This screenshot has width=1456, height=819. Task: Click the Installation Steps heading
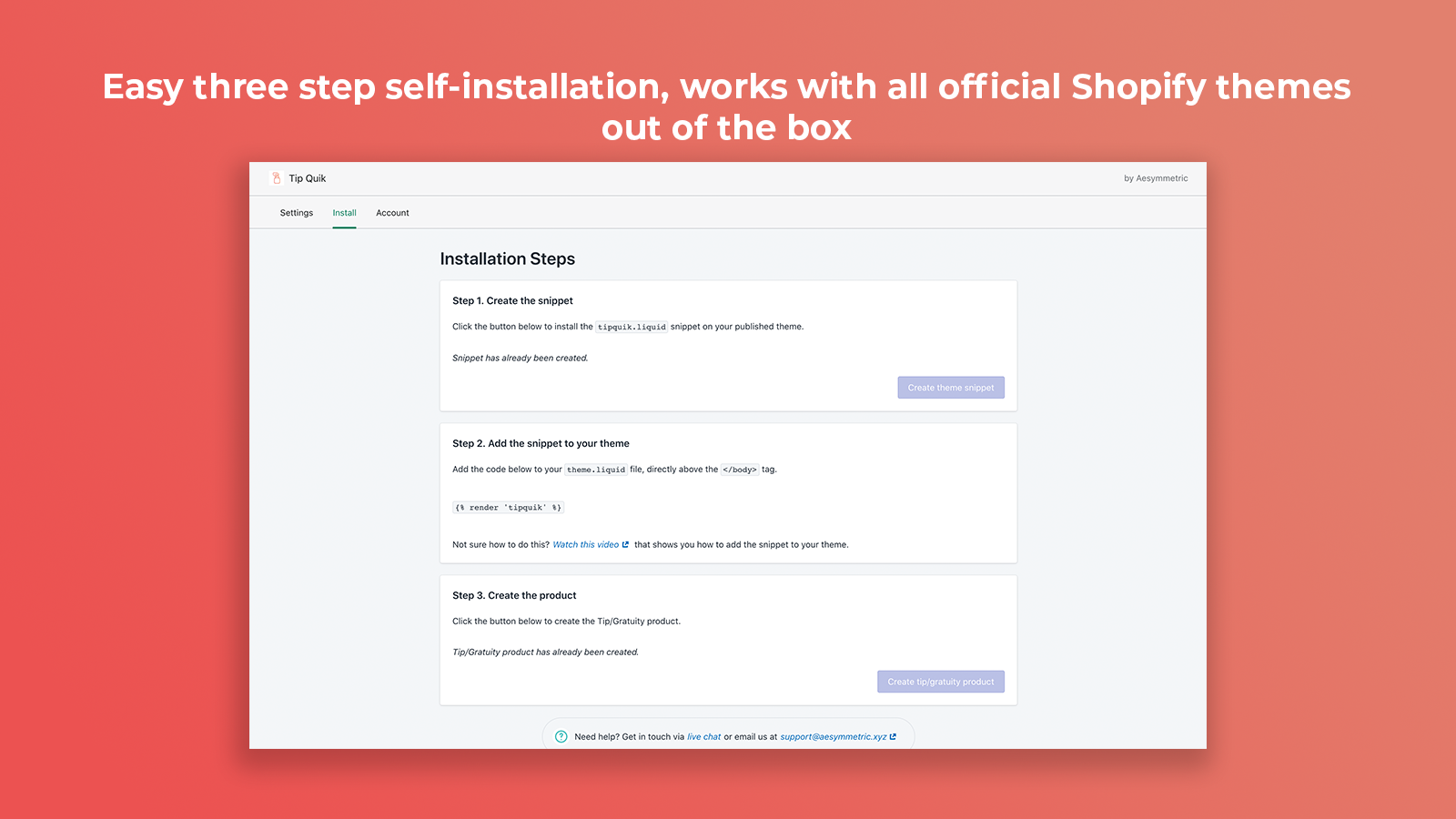coord(507,258)
